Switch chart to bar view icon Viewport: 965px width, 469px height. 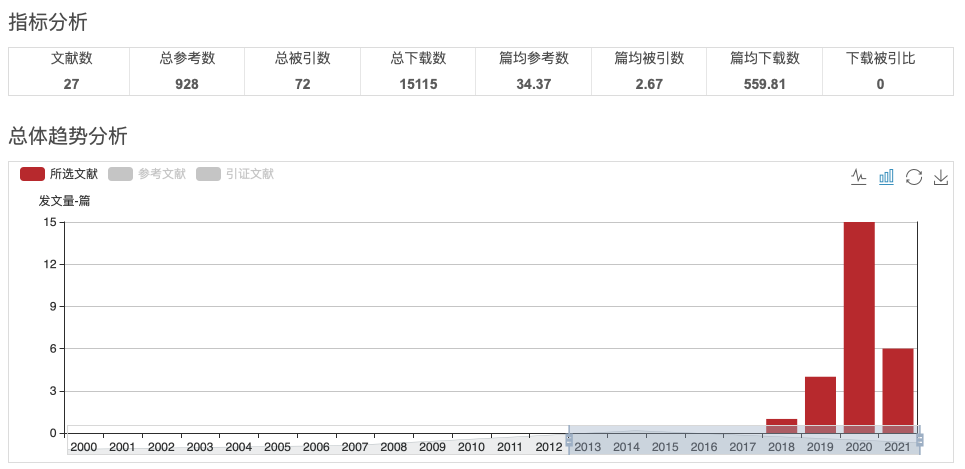pyautogui.click(x=886, y=177)
